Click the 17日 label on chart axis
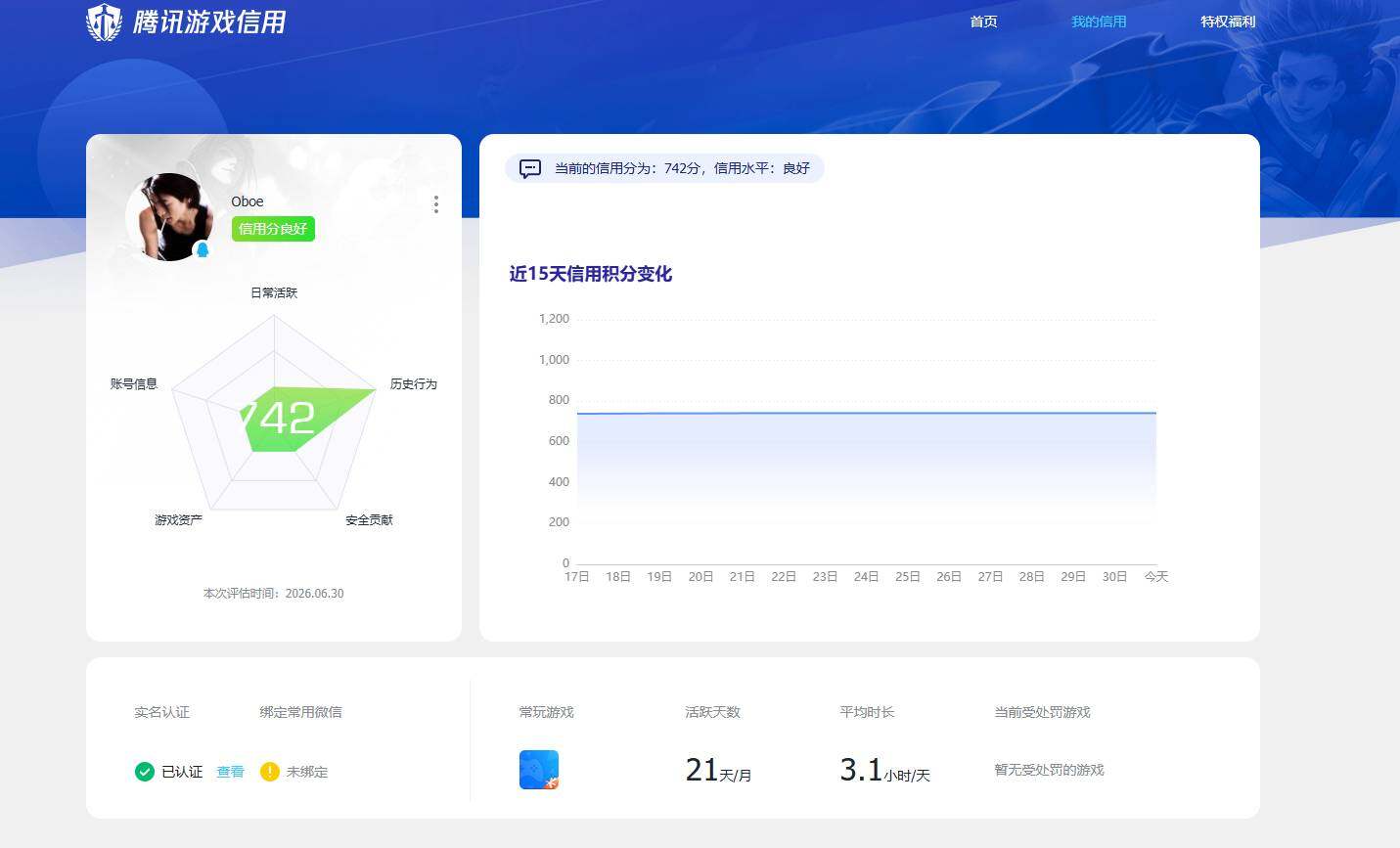 point(577,577)
